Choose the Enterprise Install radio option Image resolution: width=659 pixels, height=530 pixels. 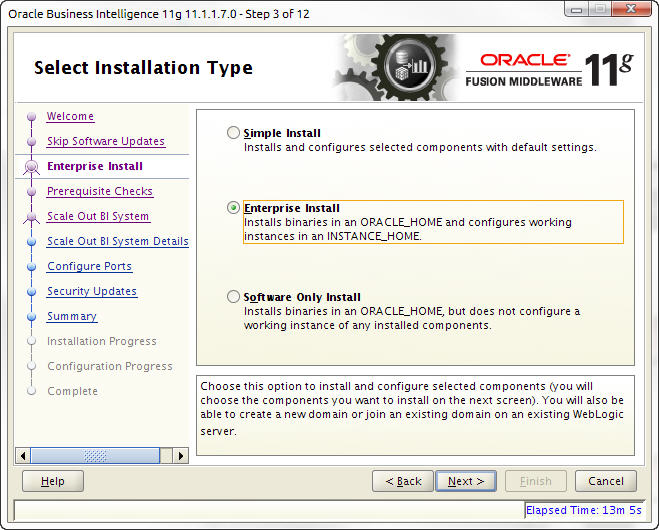tap(233, 208)
